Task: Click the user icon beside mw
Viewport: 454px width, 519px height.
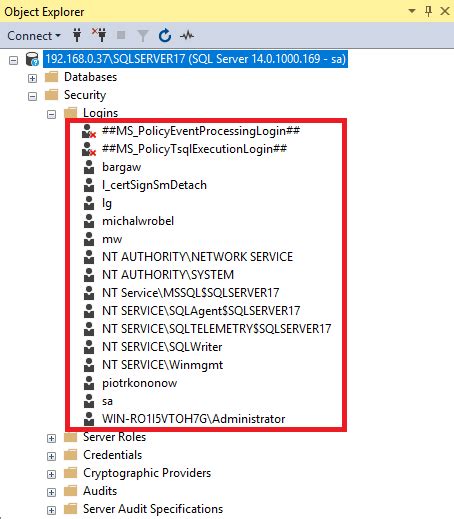Action: coord(89,239)
